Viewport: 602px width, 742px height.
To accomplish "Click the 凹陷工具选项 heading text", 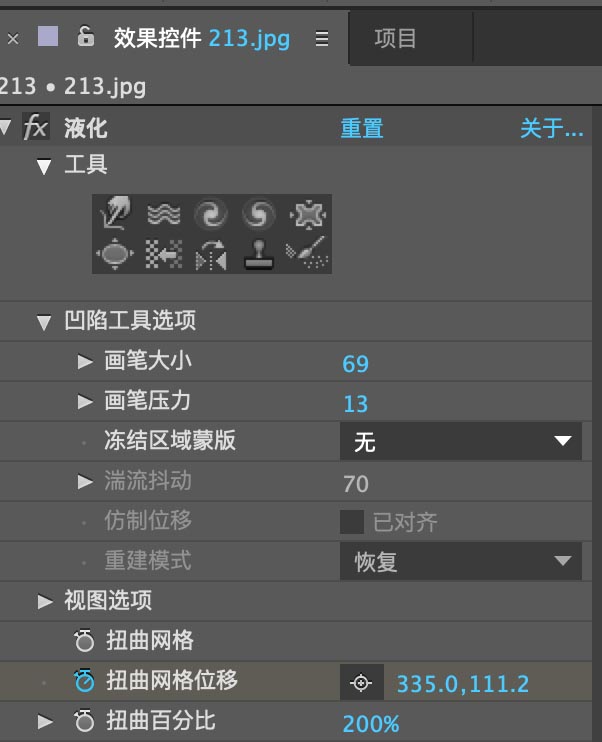I will point(130,320).
